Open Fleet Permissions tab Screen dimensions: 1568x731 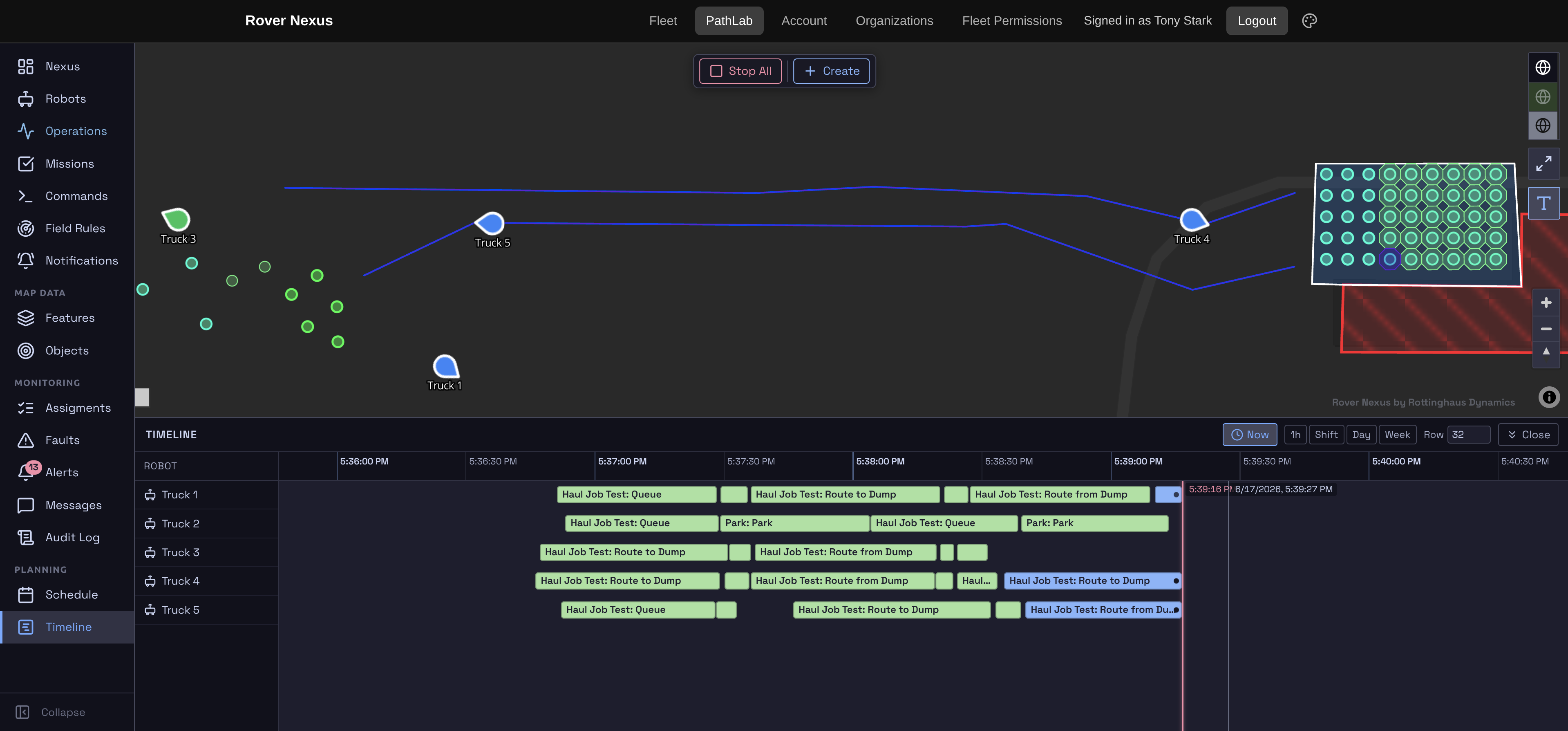[x=1012, y=21]
